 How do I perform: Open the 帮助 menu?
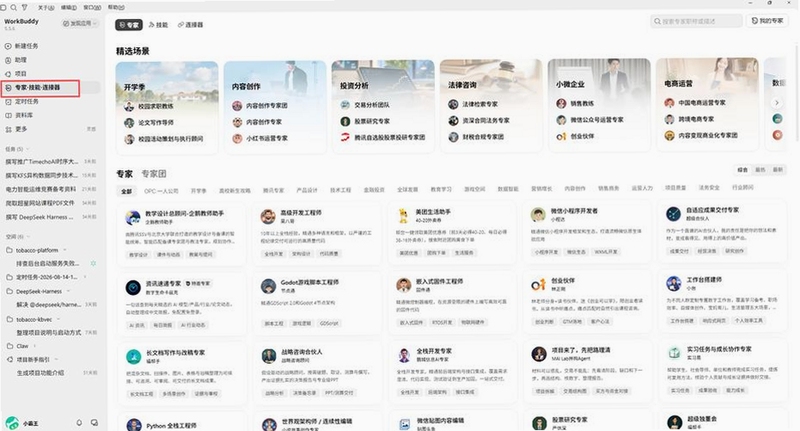[116, 7]
